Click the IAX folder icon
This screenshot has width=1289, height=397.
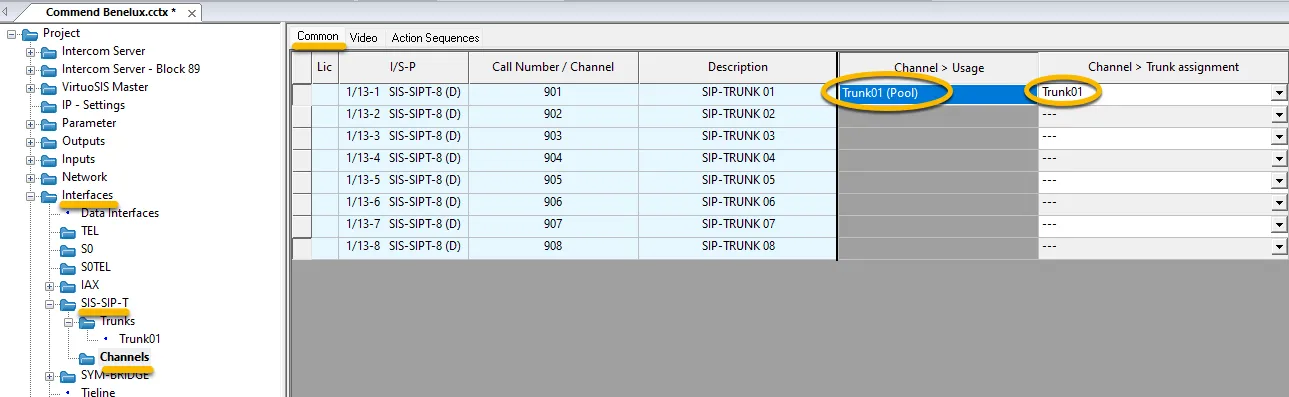[x=68, y=286]
